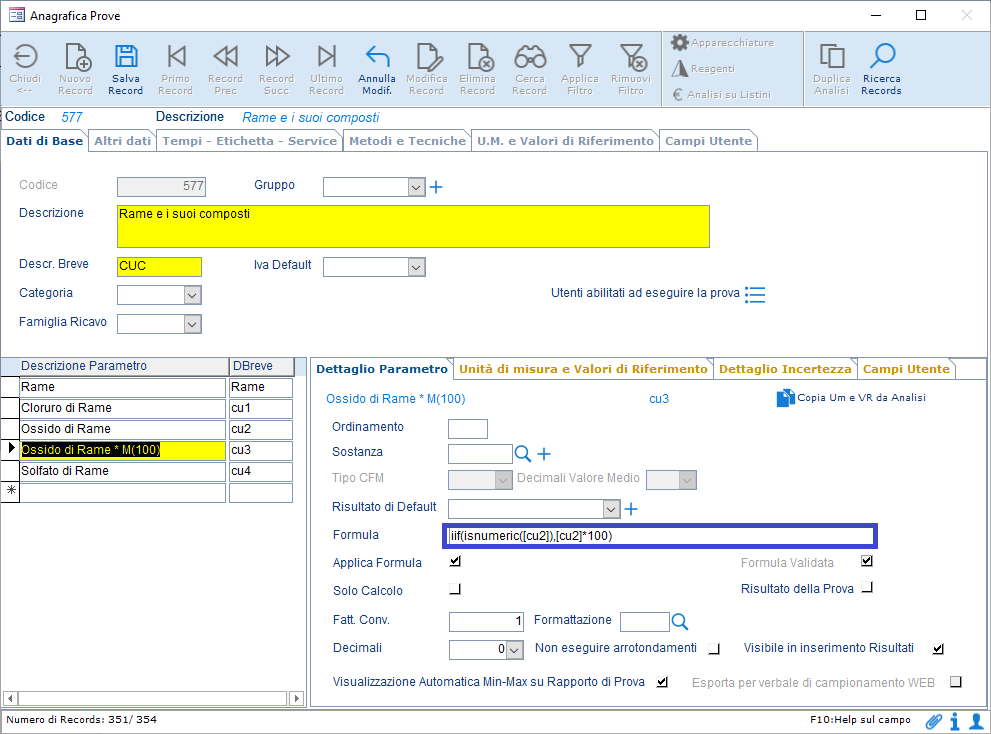Expand the Gruppo dropdown
Screen dimensions: 991x734
416,187
